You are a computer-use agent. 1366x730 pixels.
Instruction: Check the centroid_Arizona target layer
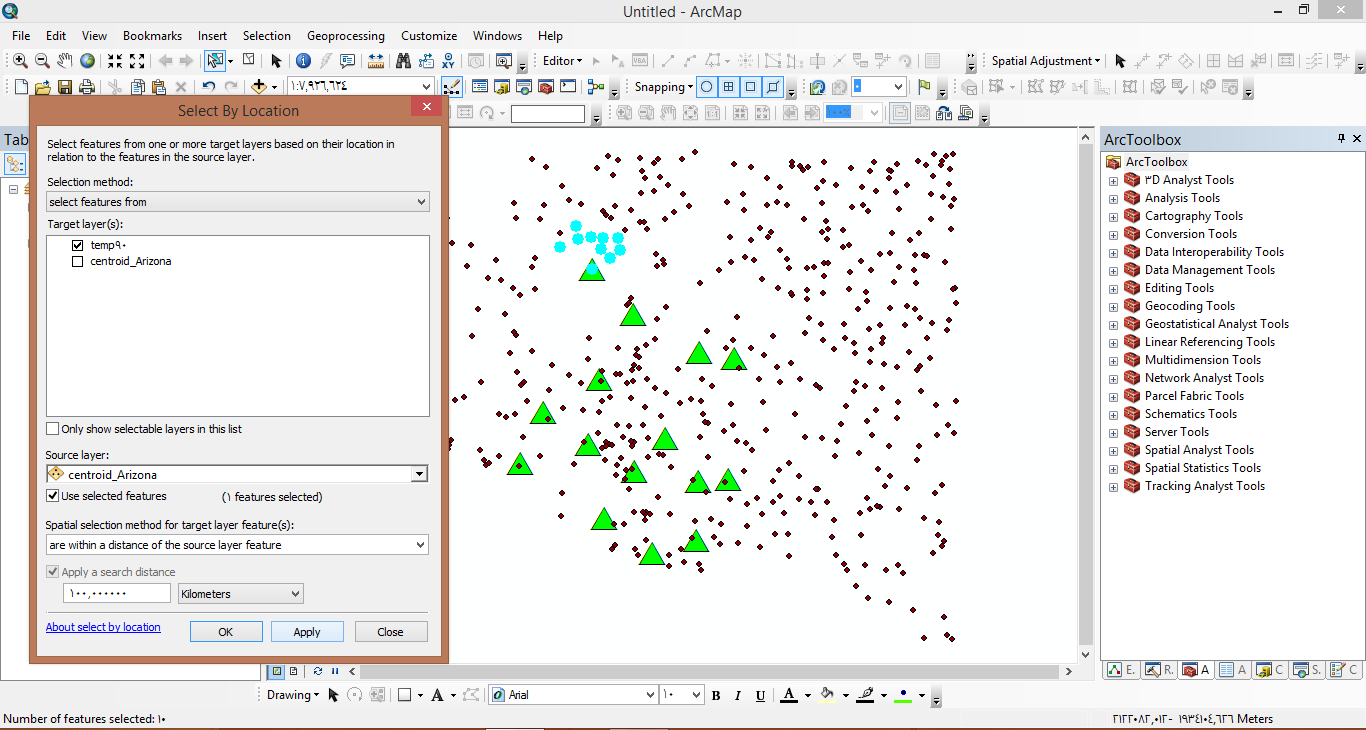78,262
